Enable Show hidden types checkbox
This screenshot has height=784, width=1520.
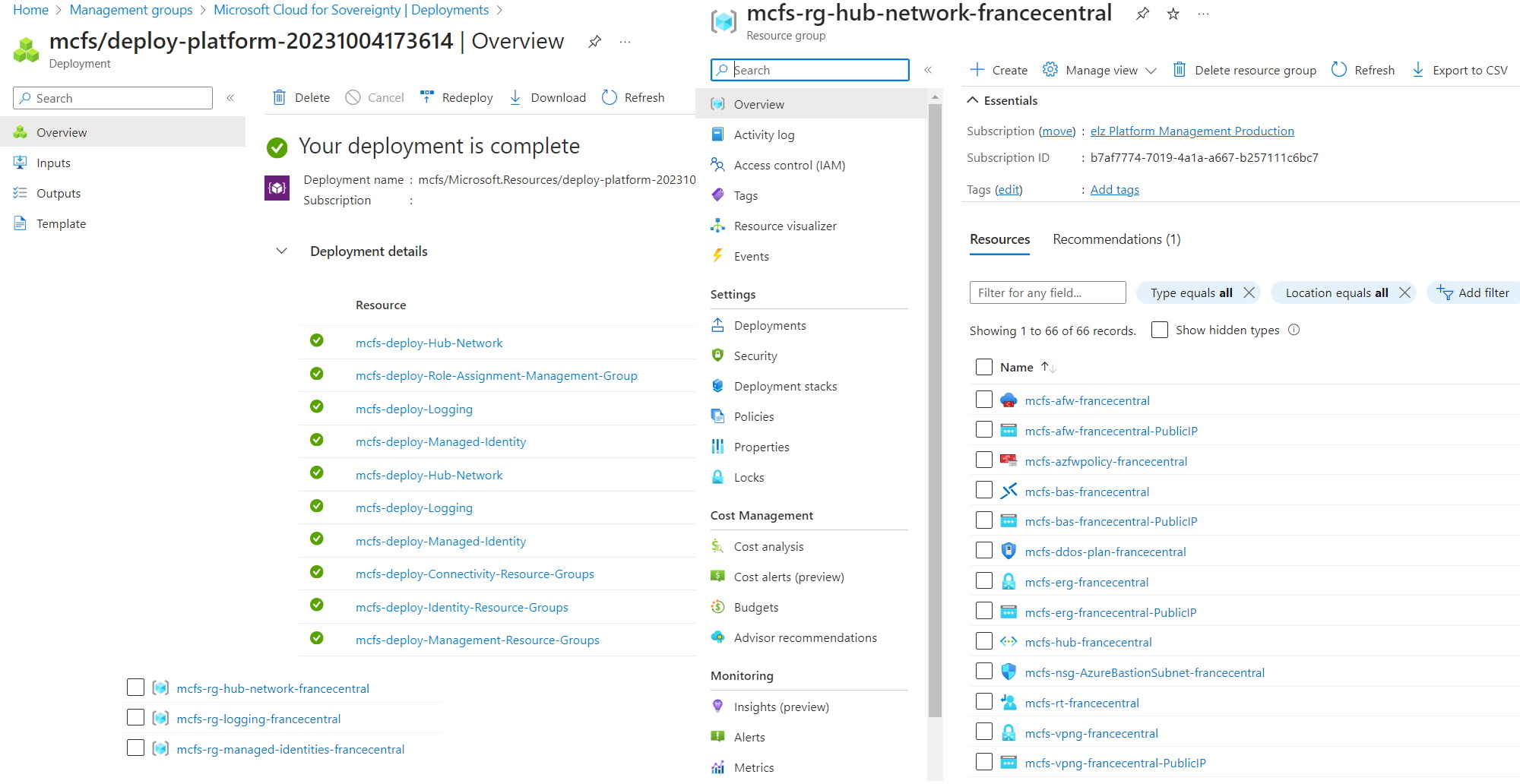1160,330
